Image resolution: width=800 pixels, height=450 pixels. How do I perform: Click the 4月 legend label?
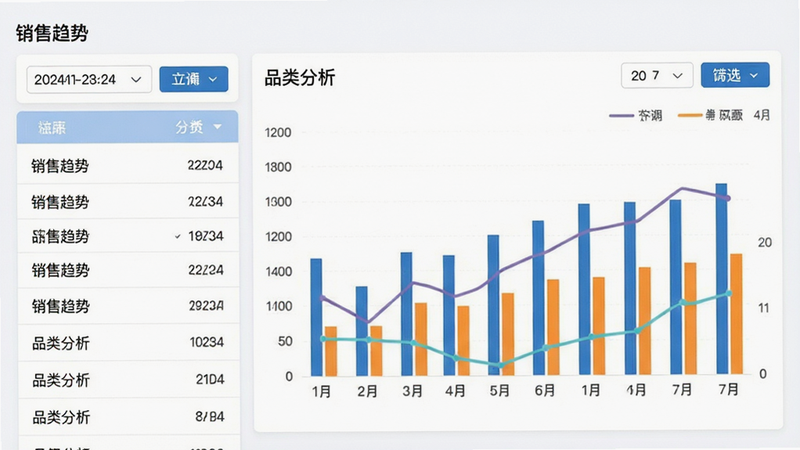(x=762, y=115)
